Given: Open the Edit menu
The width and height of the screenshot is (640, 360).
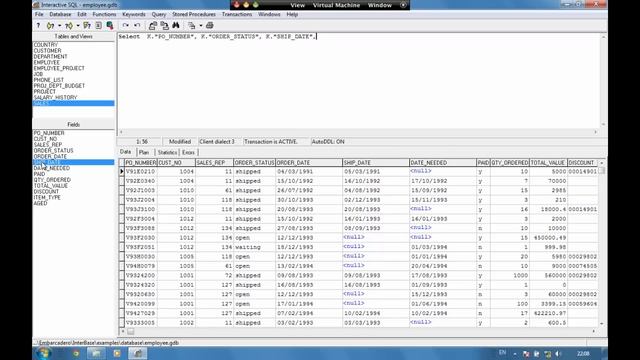Looking at the screenshot, I should [82, 14].
